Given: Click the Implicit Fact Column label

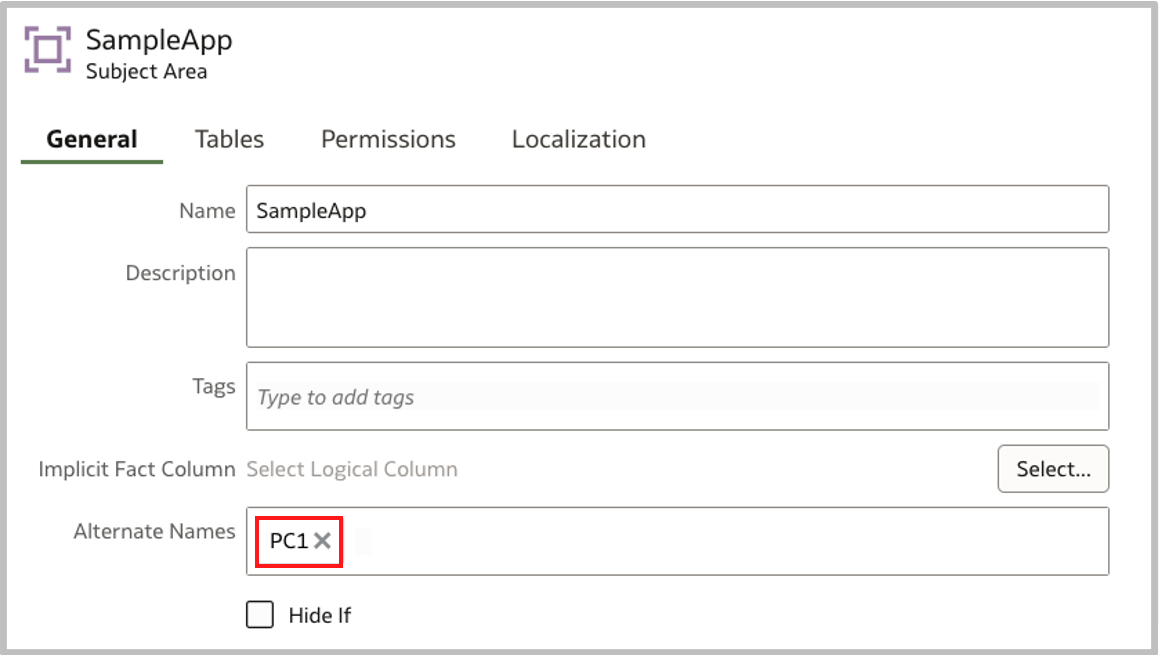Looking at the screenshot, I should point(137,469).
